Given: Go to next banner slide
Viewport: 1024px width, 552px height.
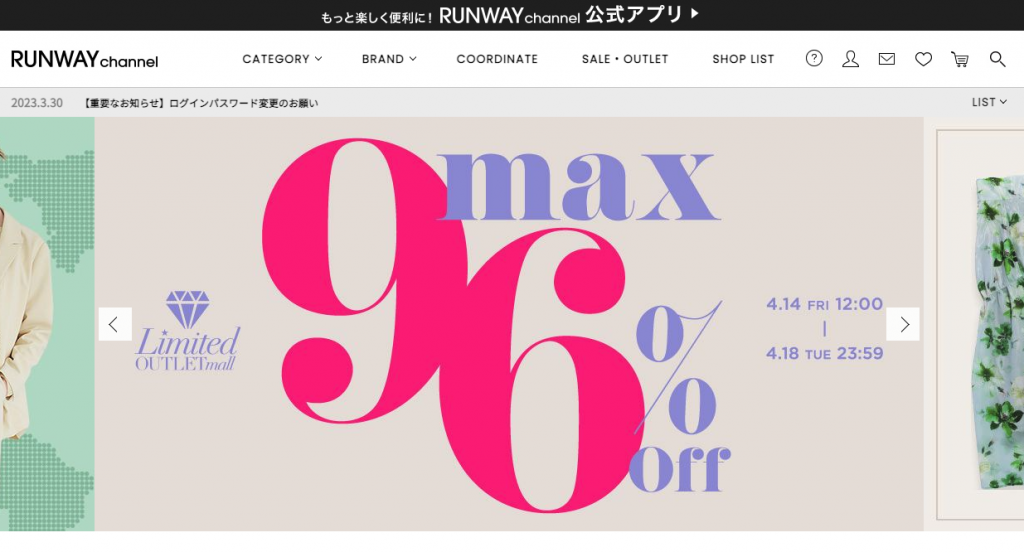Looking at the screenshot, I should [903, 324].
